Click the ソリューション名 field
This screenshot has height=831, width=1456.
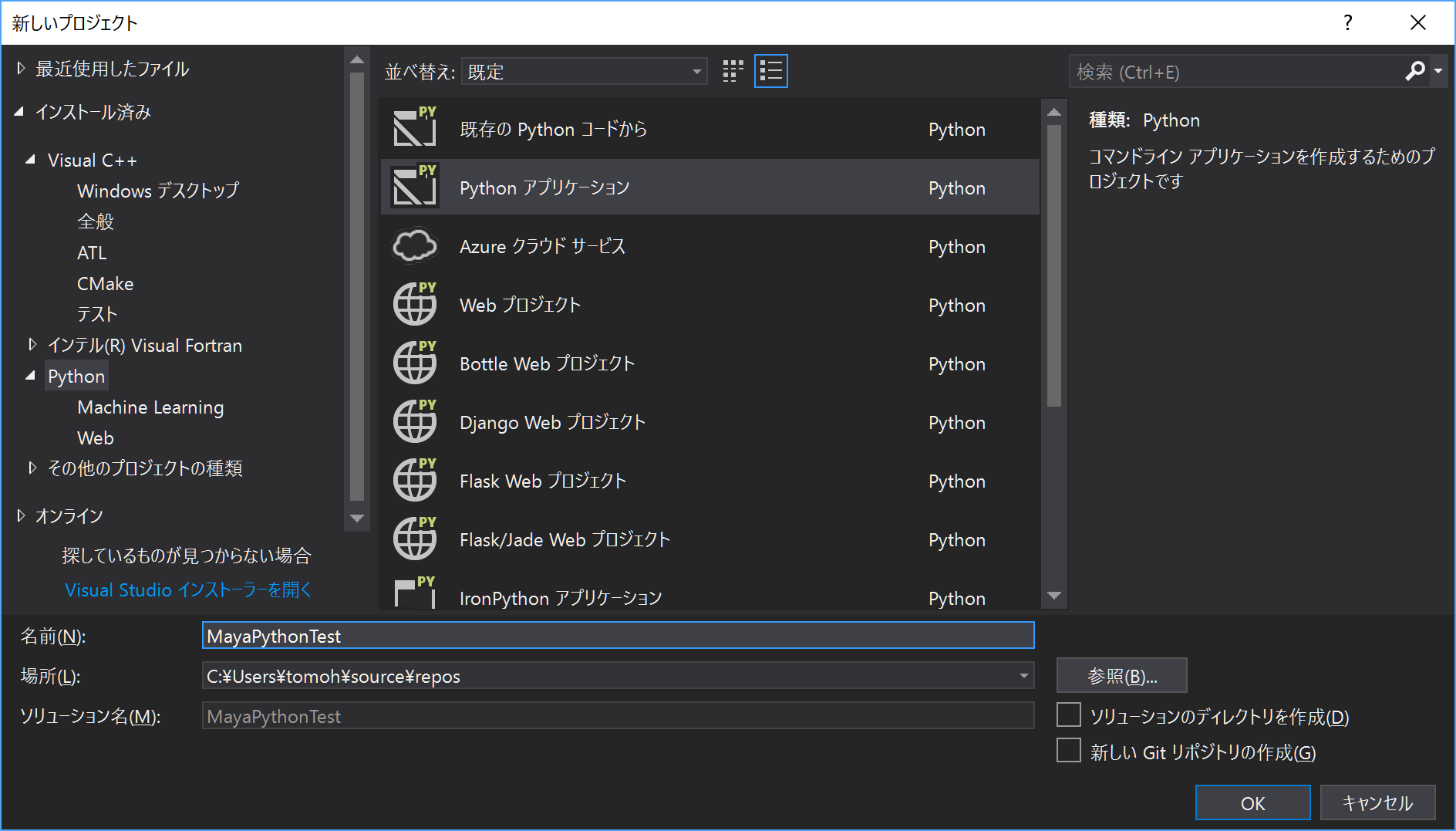tap(618, 716)
